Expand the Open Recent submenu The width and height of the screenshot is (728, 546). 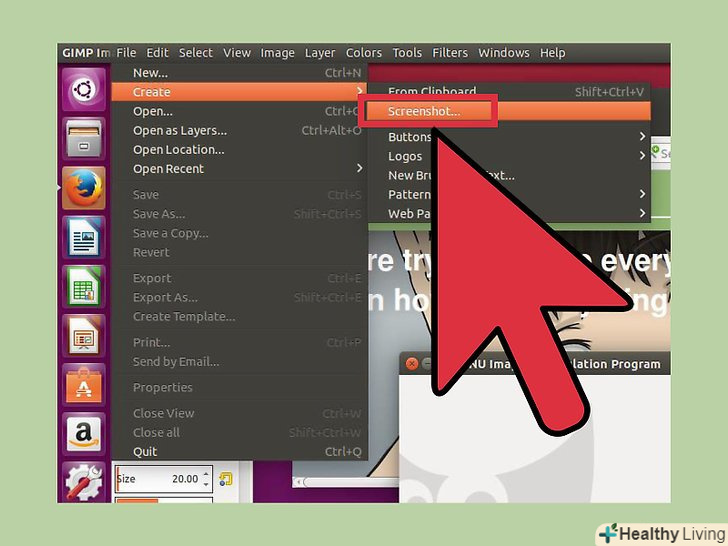(239, 169)
